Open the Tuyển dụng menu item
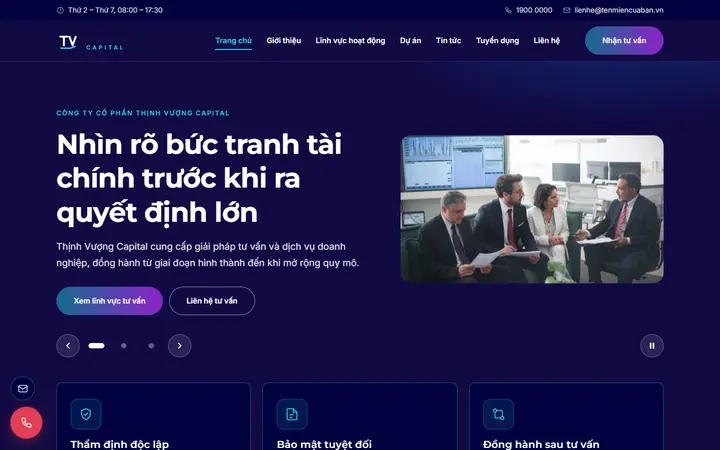Screen dimensions: 720x450 pyautogui.click(x=497, y=40)
